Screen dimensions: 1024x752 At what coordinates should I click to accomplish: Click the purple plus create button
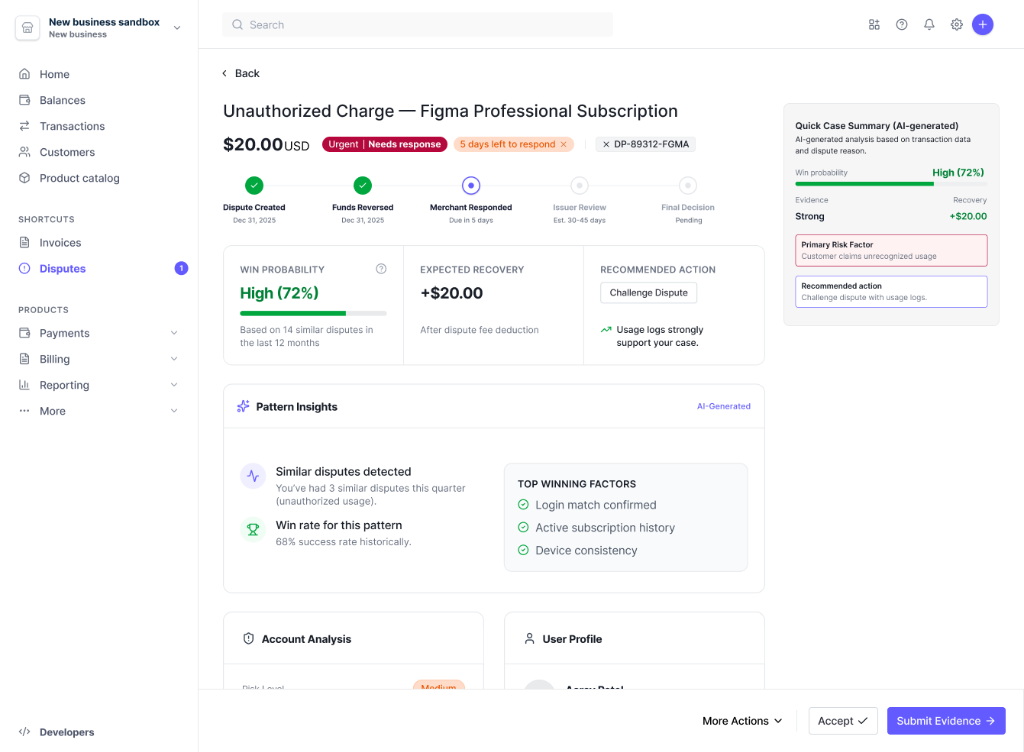(983, 25)
